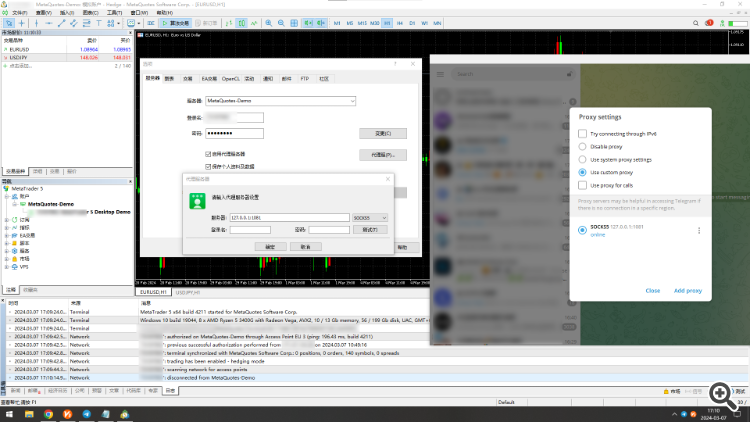Click Close in Proxy settings
The height and width of the screenshot is (422, 750).
pos(652,290)
